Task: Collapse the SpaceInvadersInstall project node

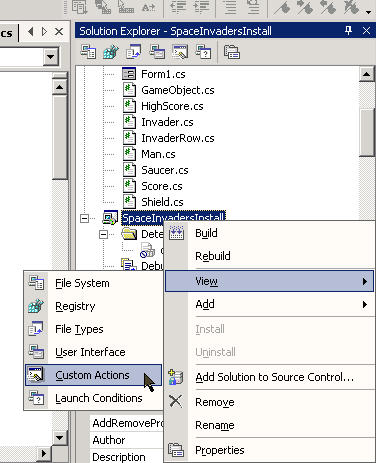Action: [85, 218]
